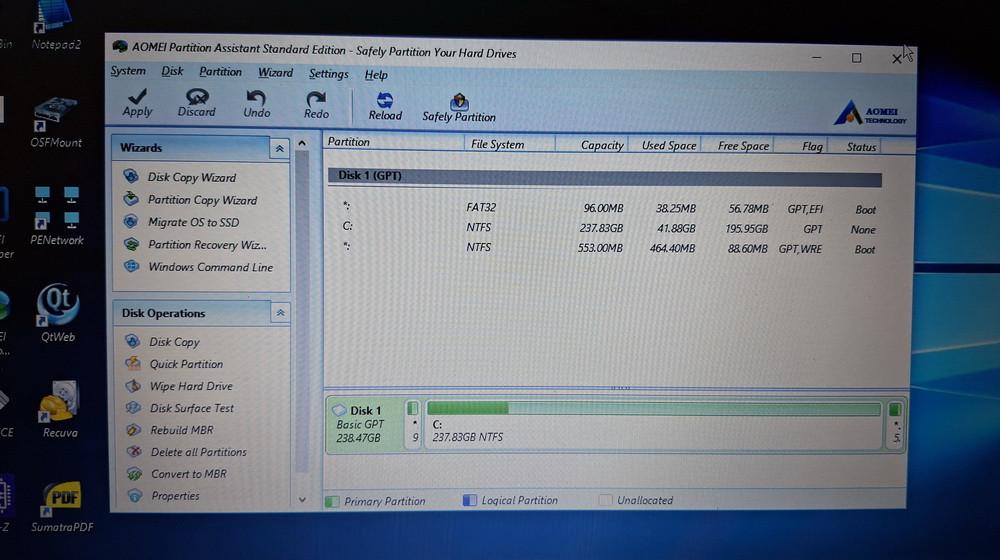Click the Logical Partition legend swatch
This screenshot has width=1000, height=560.
(469, 501)
